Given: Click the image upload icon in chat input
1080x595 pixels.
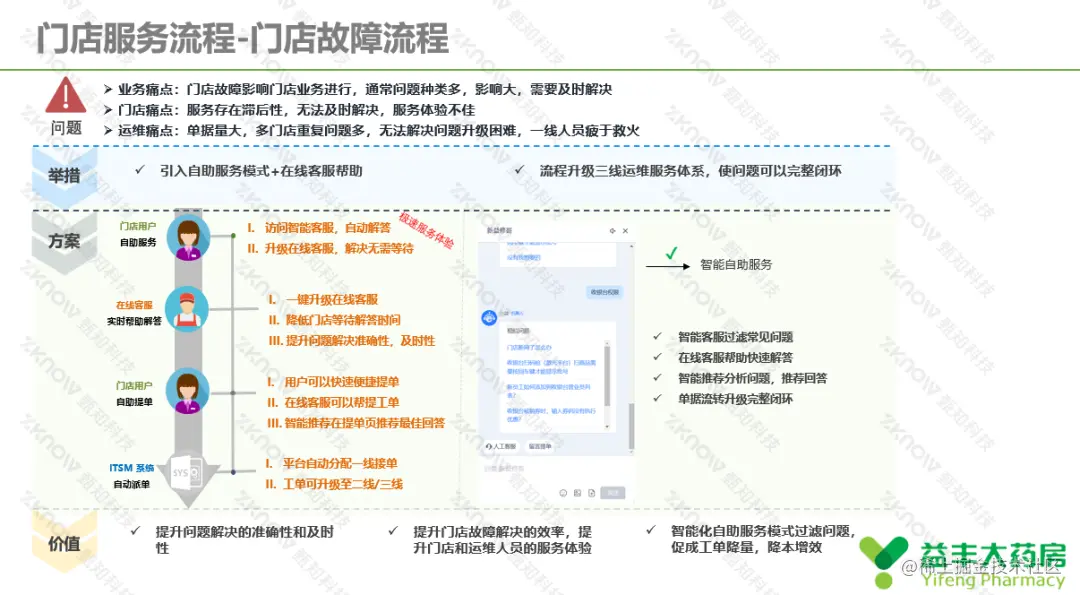Looking at the screenshot, I should pos(577,493).
